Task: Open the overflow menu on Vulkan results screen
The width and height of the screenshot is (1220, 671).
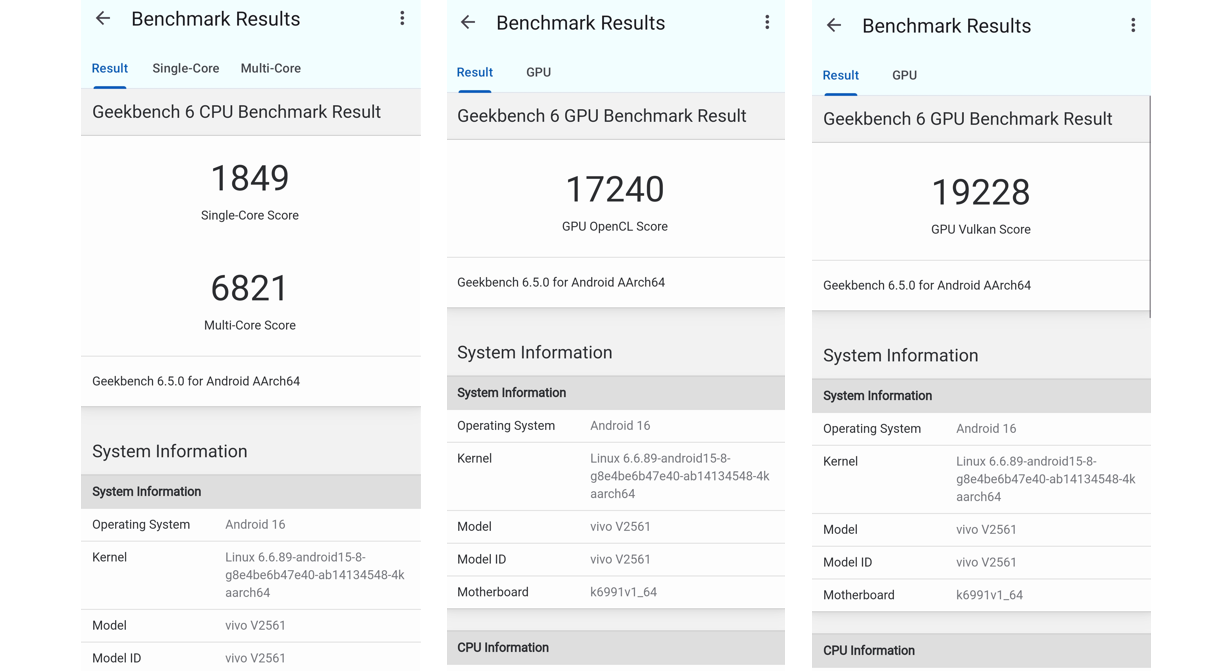Action: (x=1133, y=25)
